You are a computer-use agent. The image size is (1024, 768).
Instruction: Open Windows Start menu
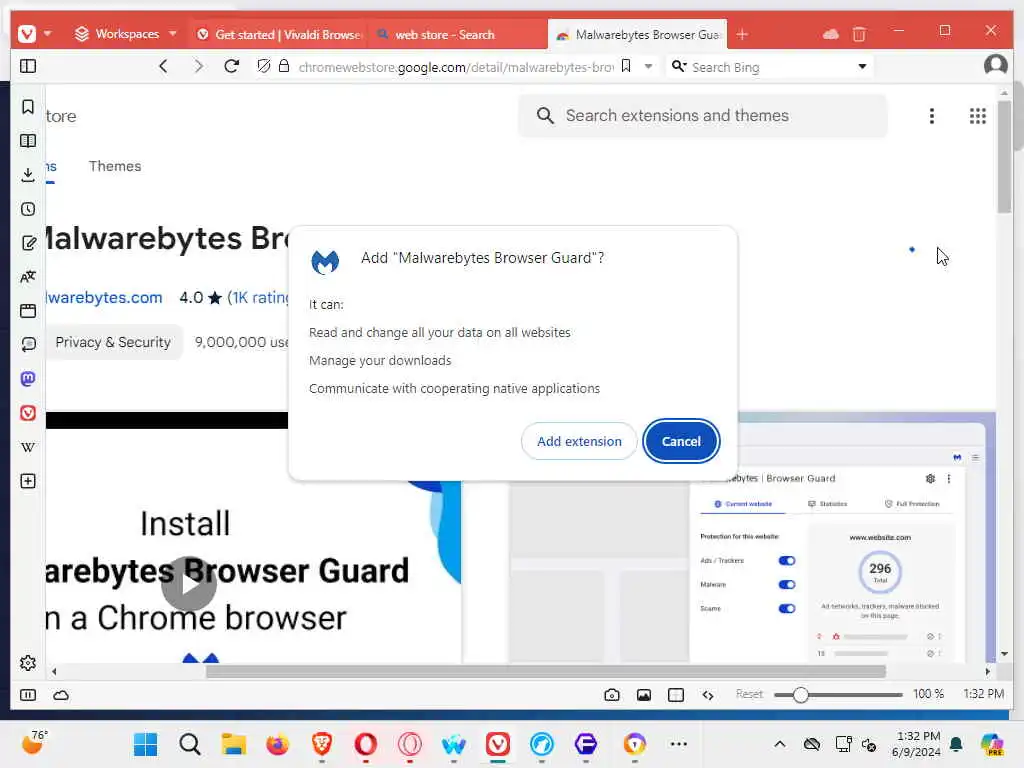click(x=145, y=744)
